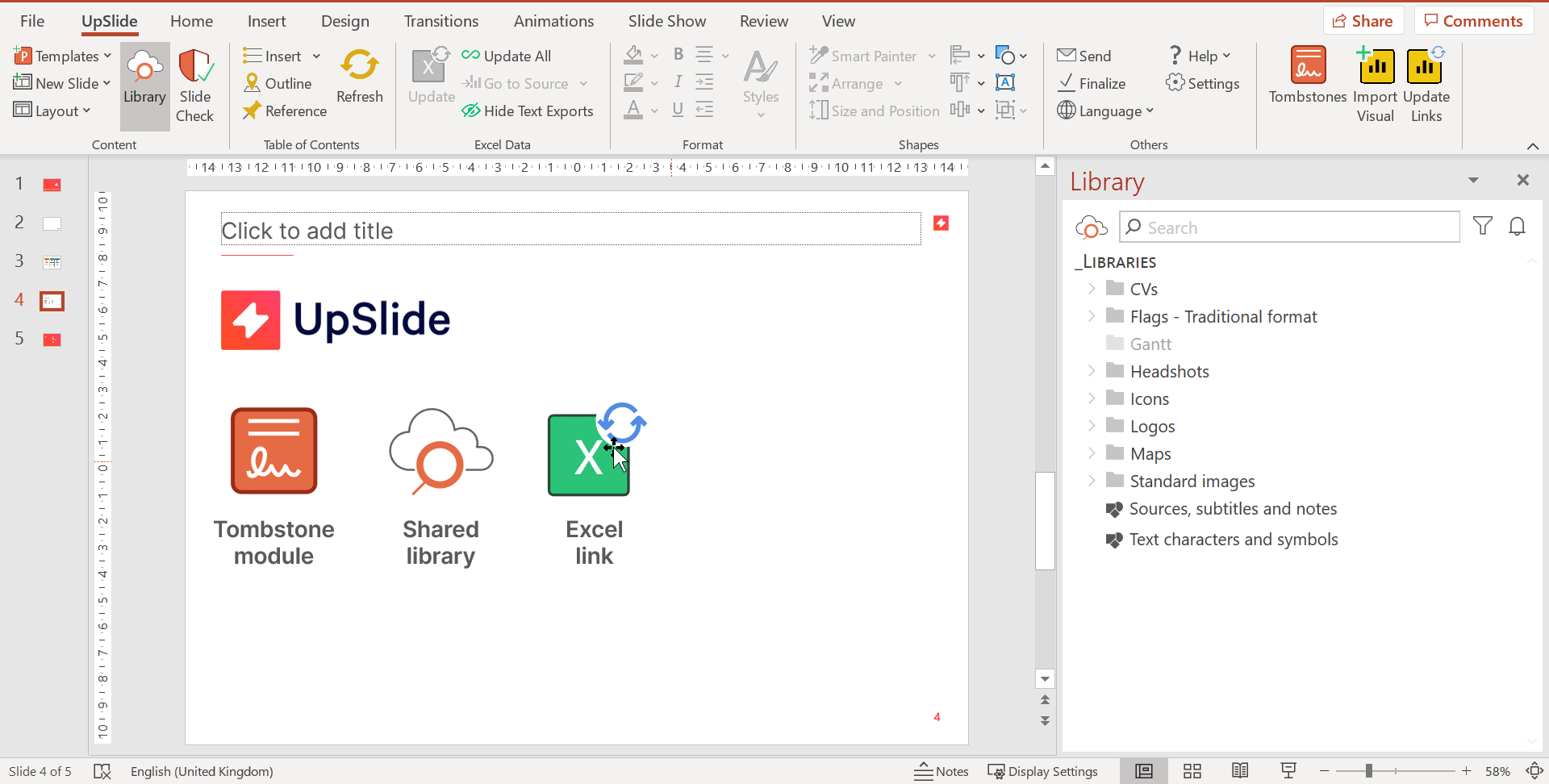Switch to the Review tab
The width and height of the screenshot is (1549, 784).
764,21
